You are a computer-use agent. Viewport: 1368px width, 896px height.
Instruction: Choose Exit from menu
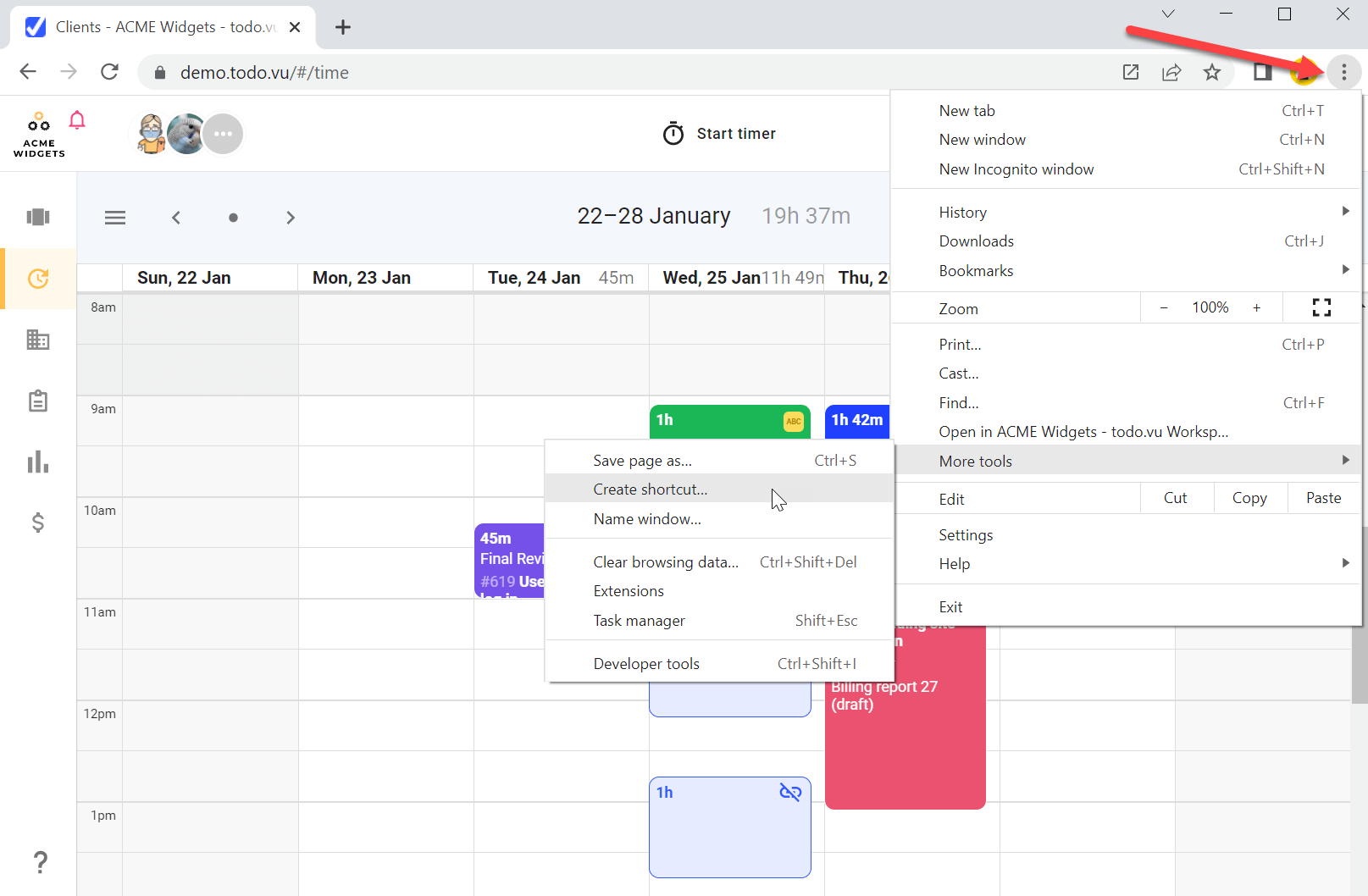point(1126,606)
